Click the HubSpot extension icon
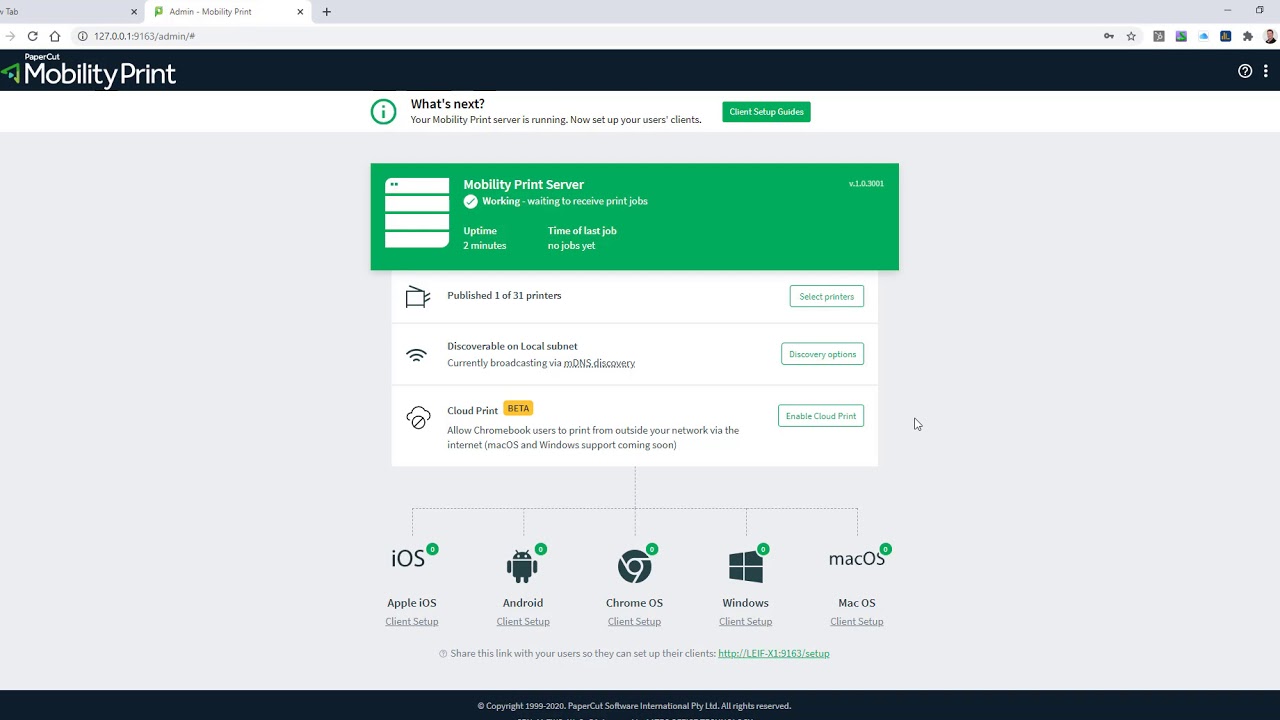 1159,36
